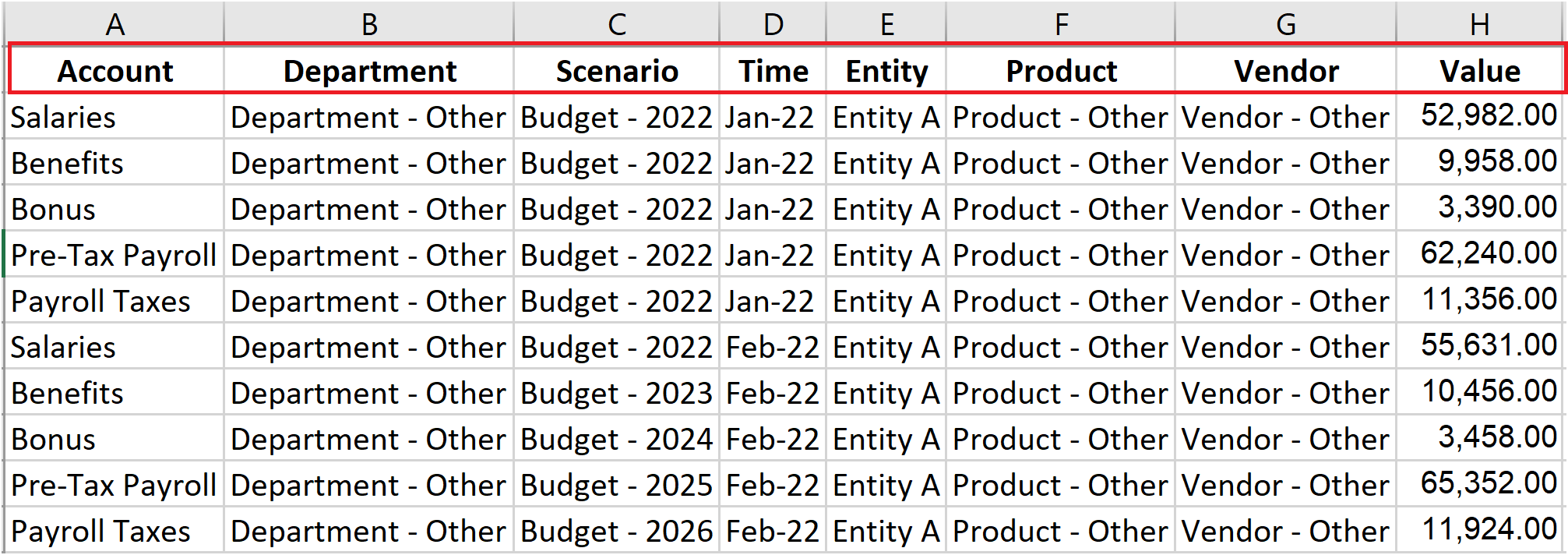
Task: Click the Product header cell
Action: [1061, 71]
